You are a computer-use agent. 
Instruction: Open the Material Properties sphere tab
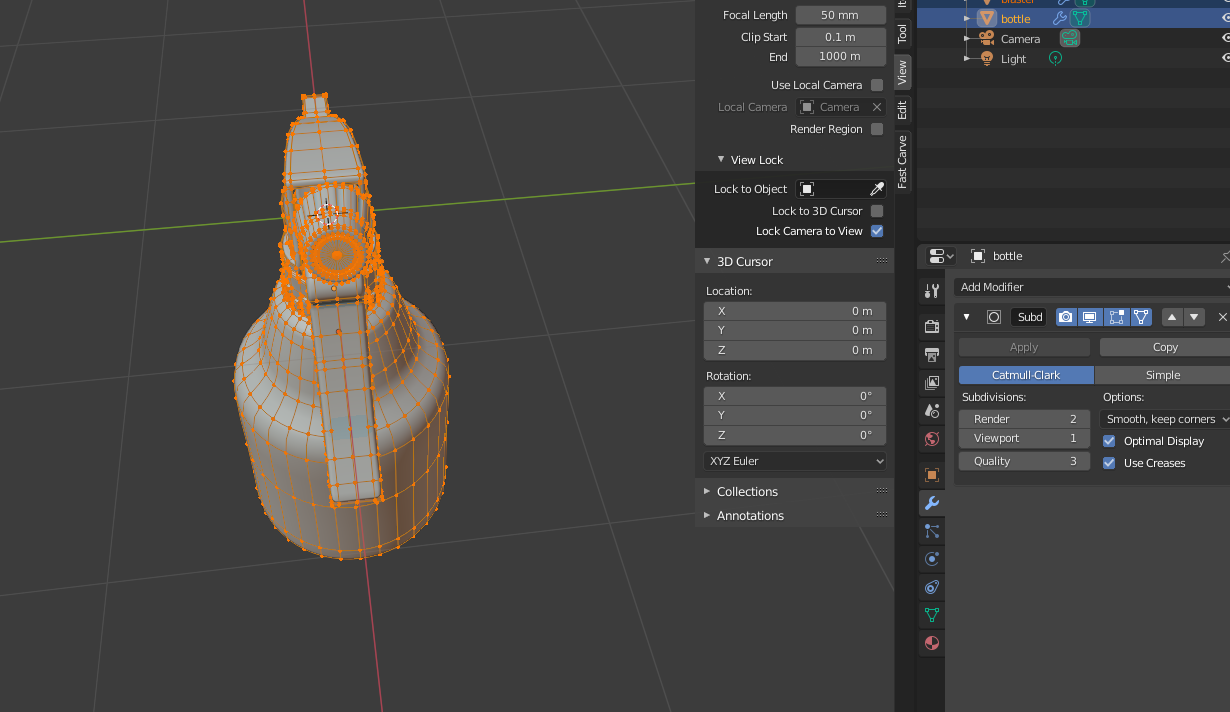[x=931, y=643]
